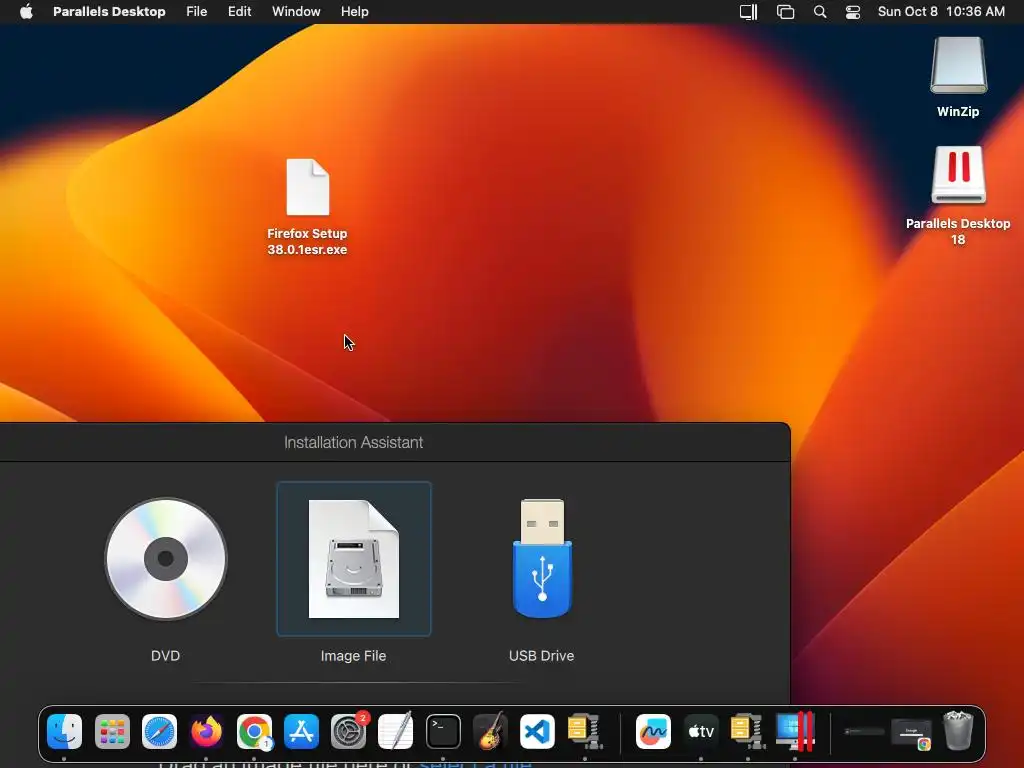Open the Help menu
Viewport: 1024px width, 768px height.
point(355,12)
